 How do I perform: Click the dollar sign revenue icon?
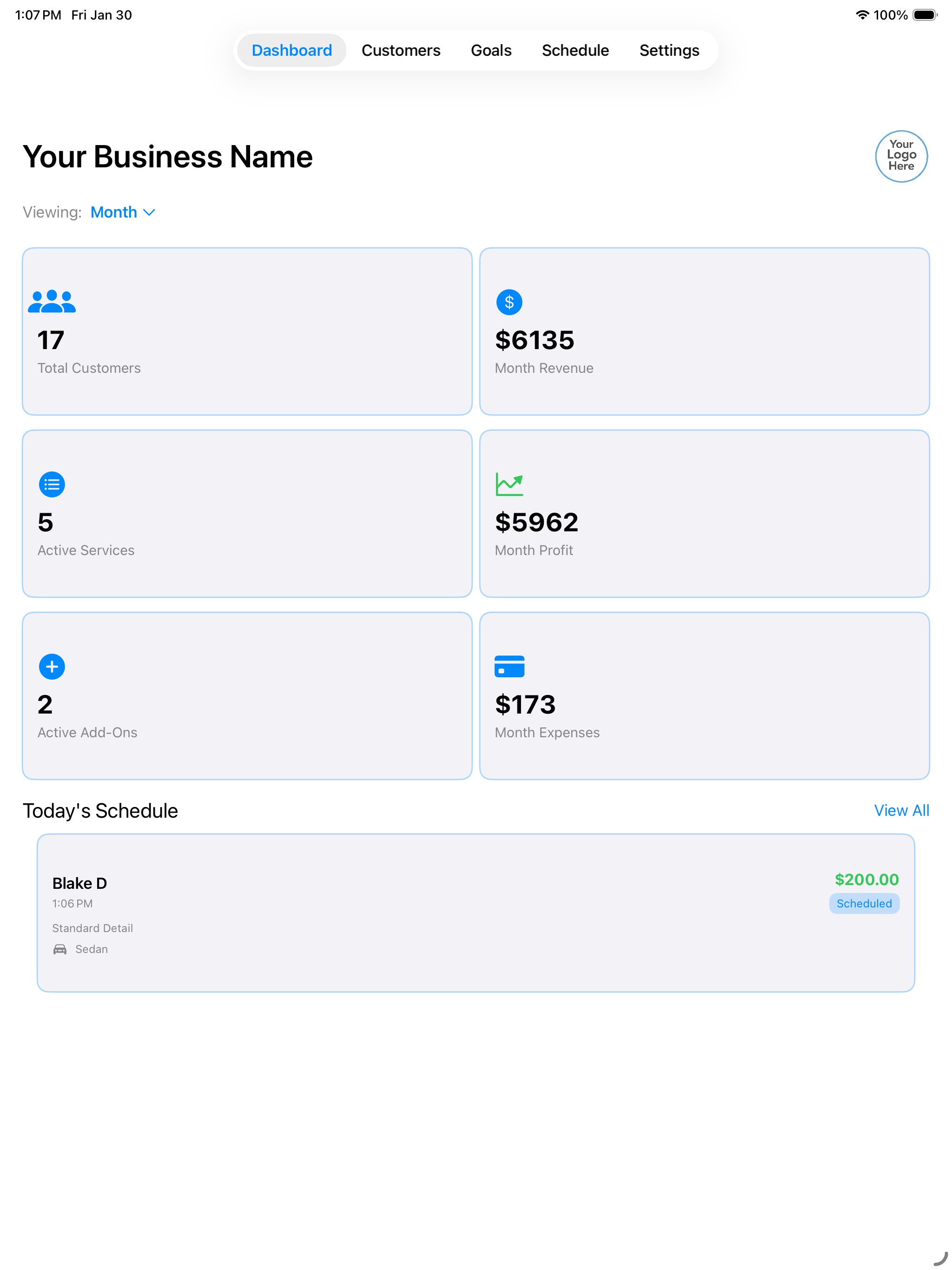coord(509,302)
